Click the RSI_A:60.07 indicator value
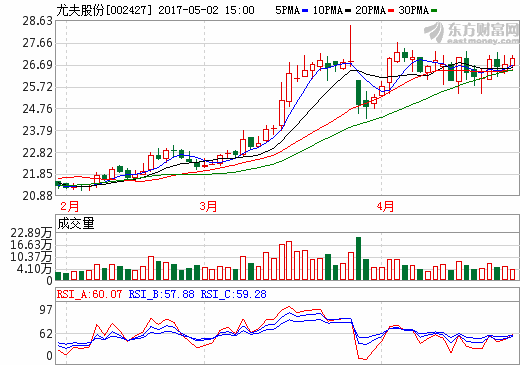 (89, 294)
